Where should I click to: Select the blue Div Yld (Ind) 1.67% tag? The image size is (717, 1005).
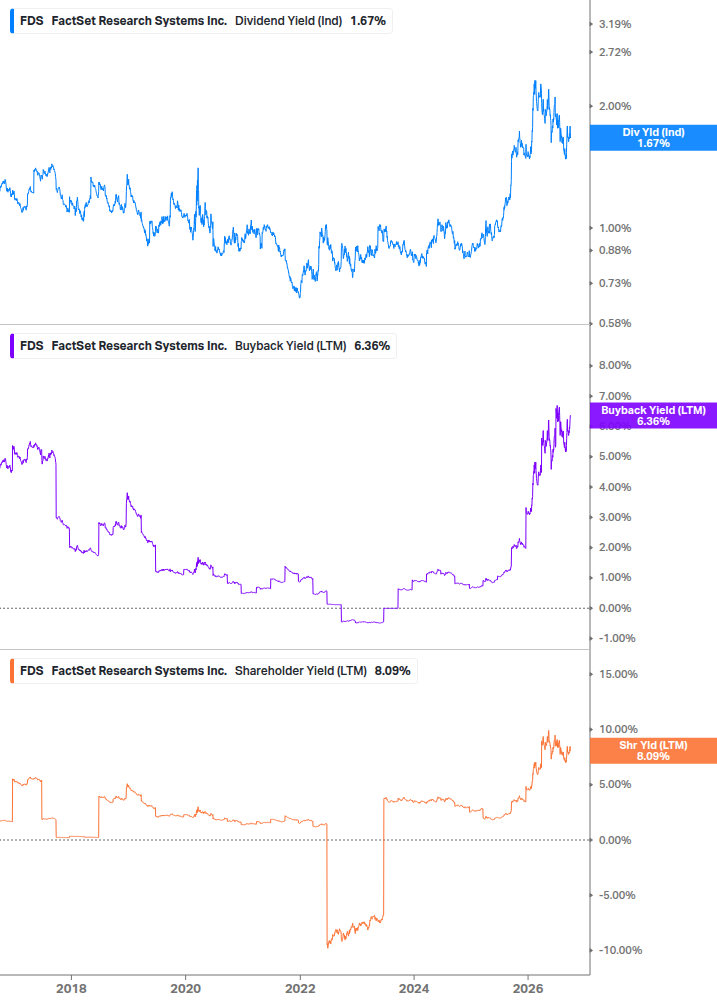[653, 138]
